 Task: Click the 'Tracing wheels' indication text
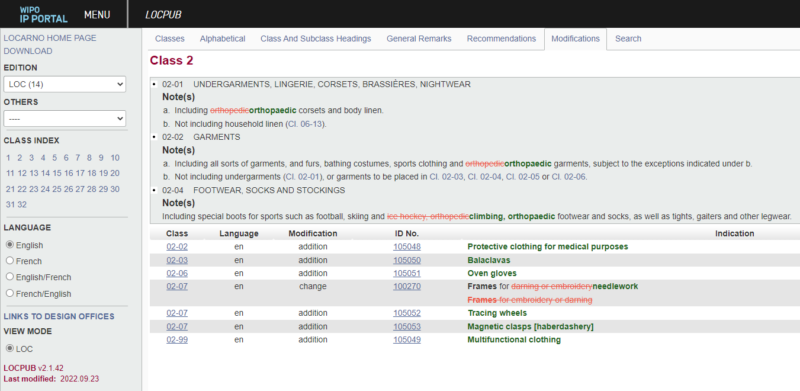[x=497, y=313]
